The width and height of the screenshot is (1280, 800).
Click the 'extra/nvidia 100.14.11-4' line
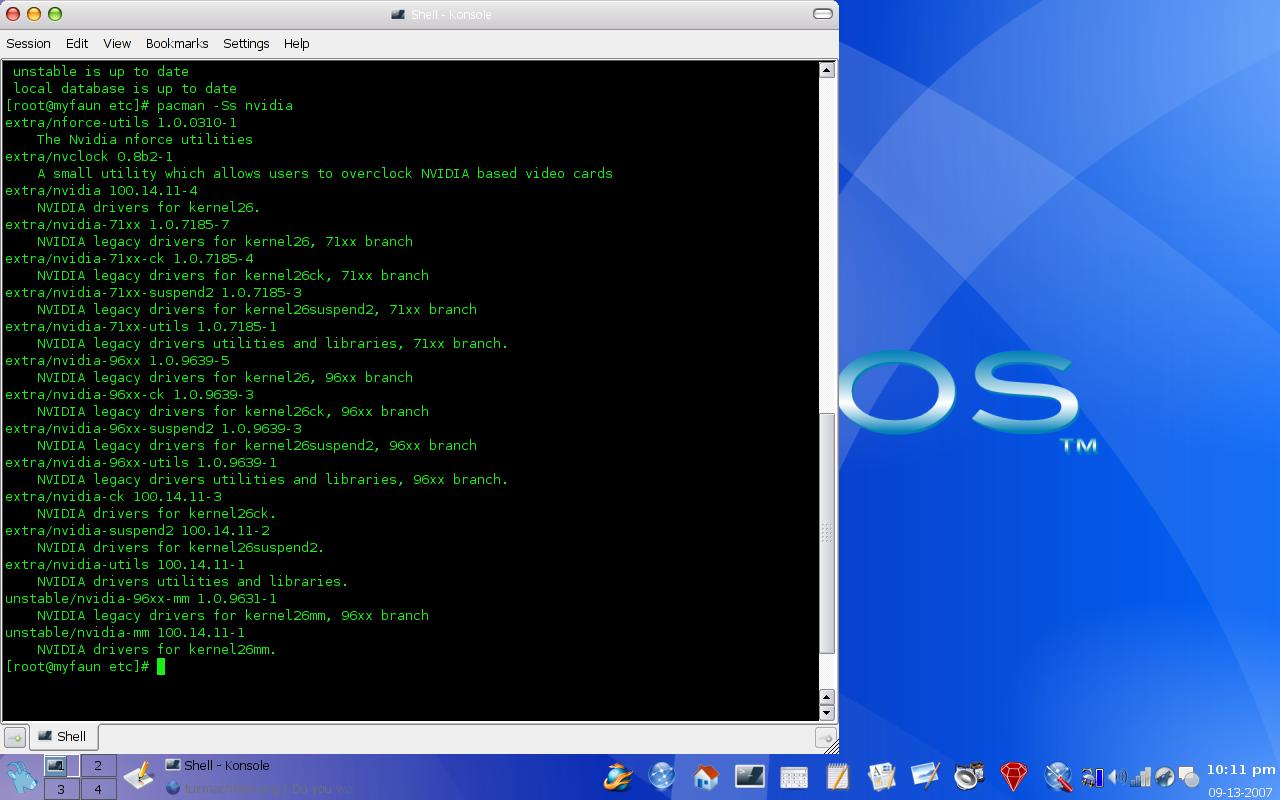pos(101,190)
